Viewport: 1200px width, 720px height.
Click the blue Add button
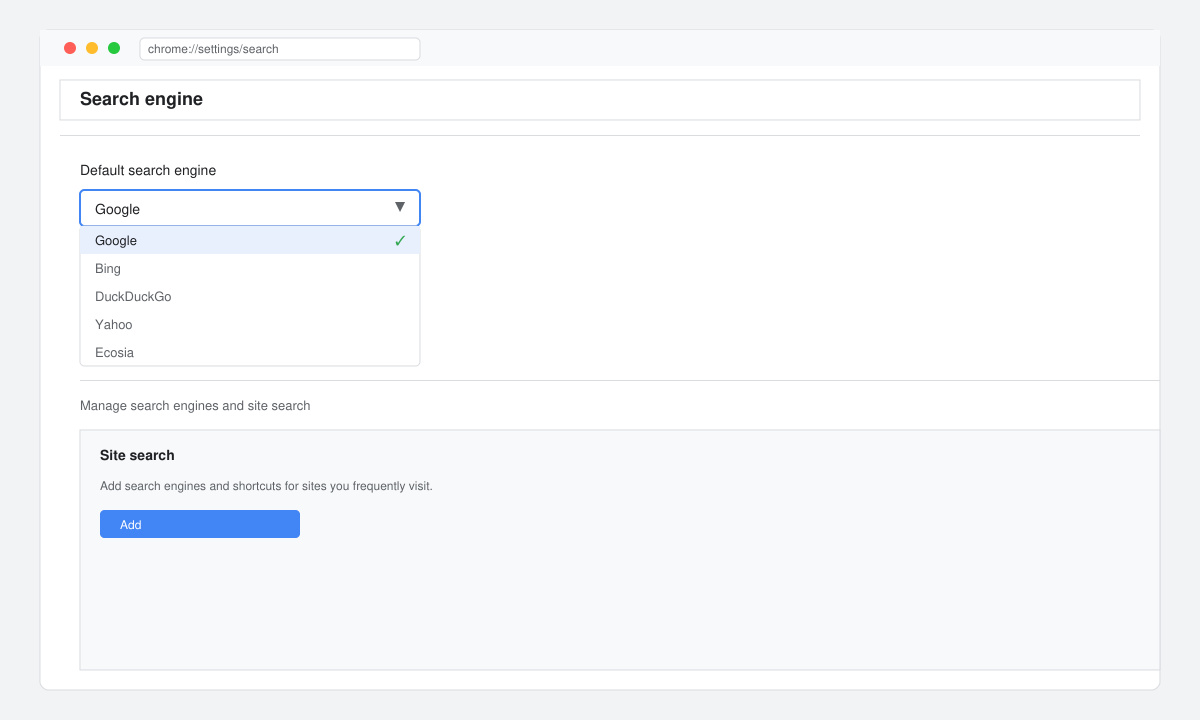coord(200,524)
